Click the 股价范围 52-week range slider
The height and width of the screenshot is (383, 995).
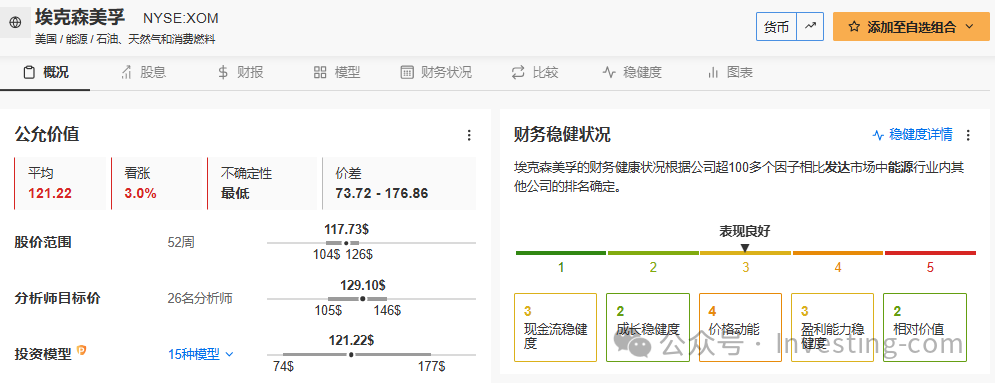[x=371, y=243]
